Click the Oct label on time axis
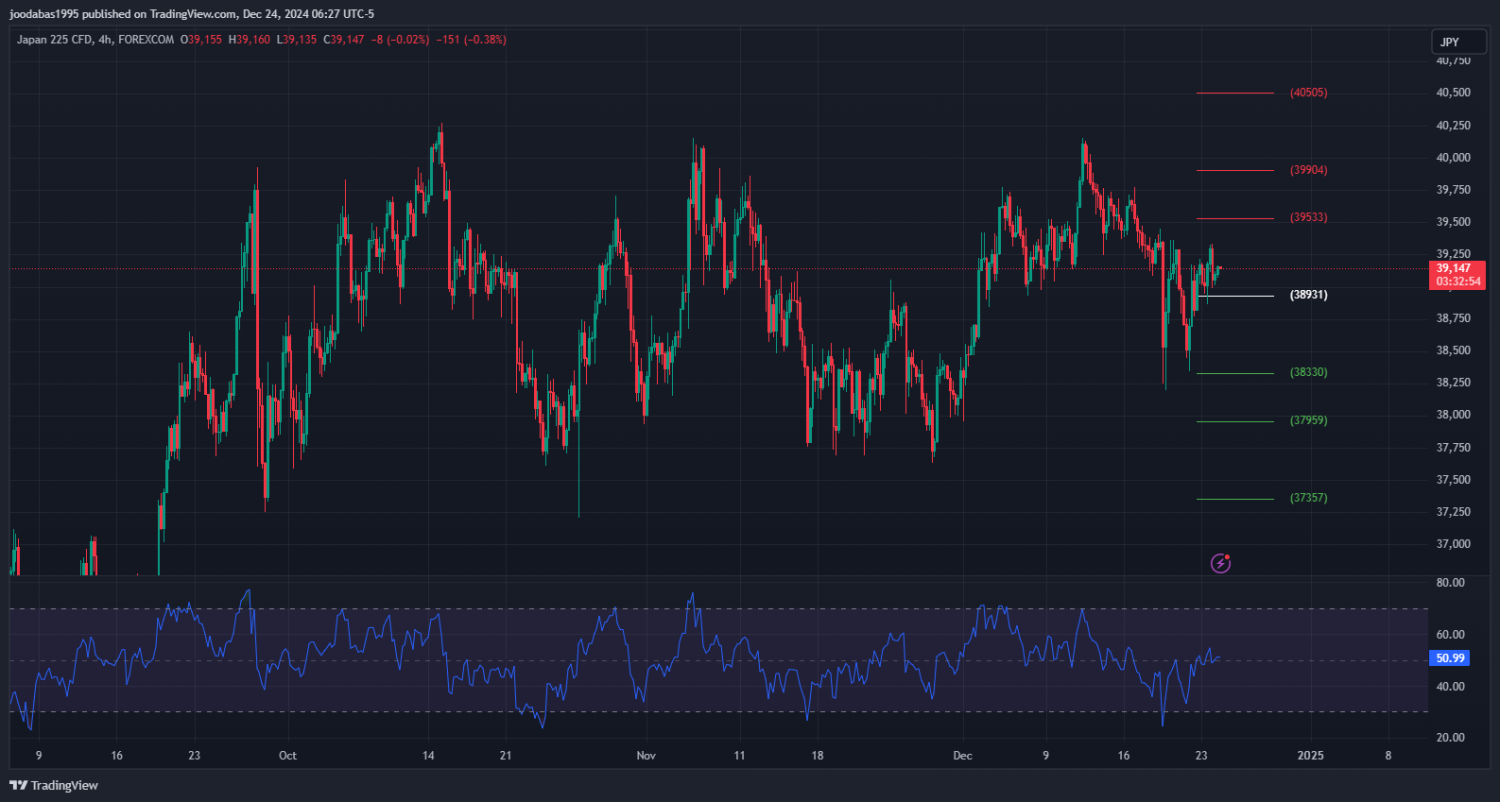The width and height of the screenshot is (1500, 802). click(x=288, y=756)
